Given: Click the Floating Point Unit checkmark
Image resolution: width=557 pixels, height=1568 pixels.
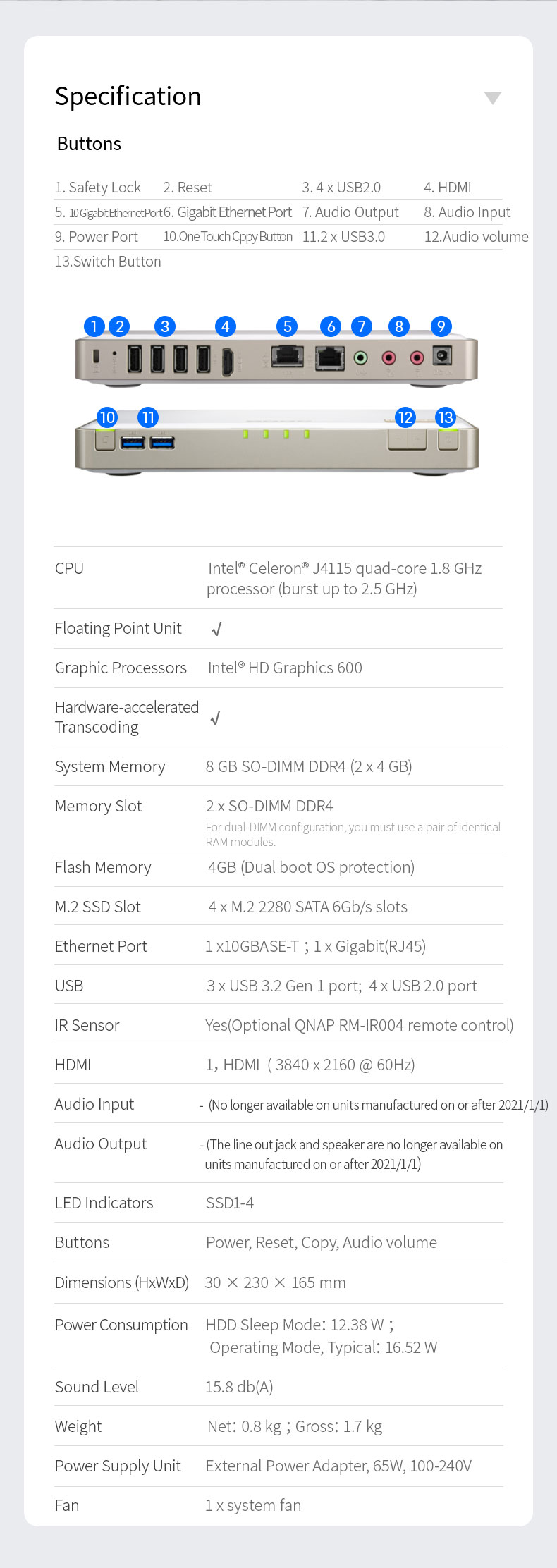Looking at the screenshot, I should (216, 629).
